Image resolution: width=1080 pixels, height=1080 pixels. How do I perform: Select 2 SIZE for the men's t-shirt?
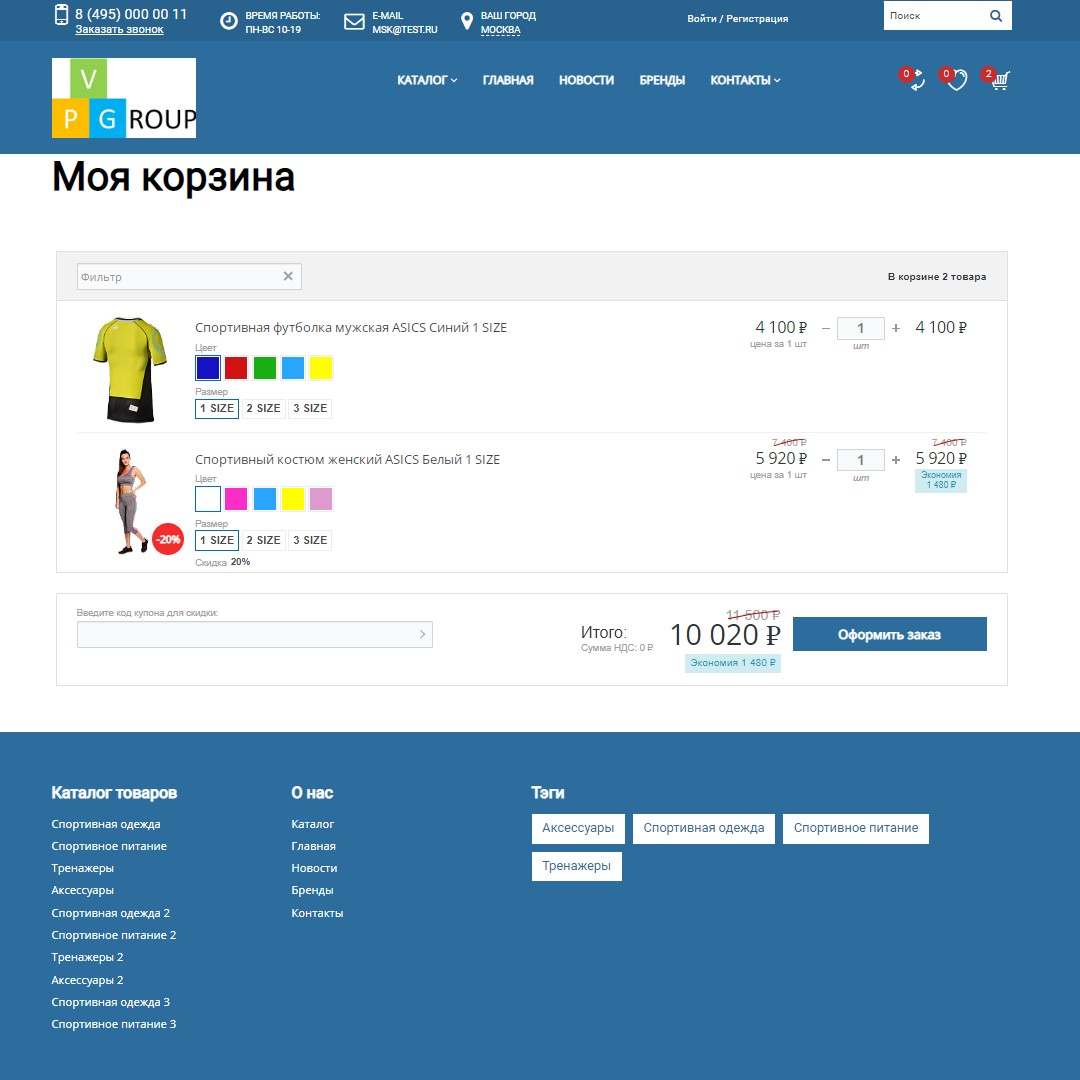tap(263, 408)
